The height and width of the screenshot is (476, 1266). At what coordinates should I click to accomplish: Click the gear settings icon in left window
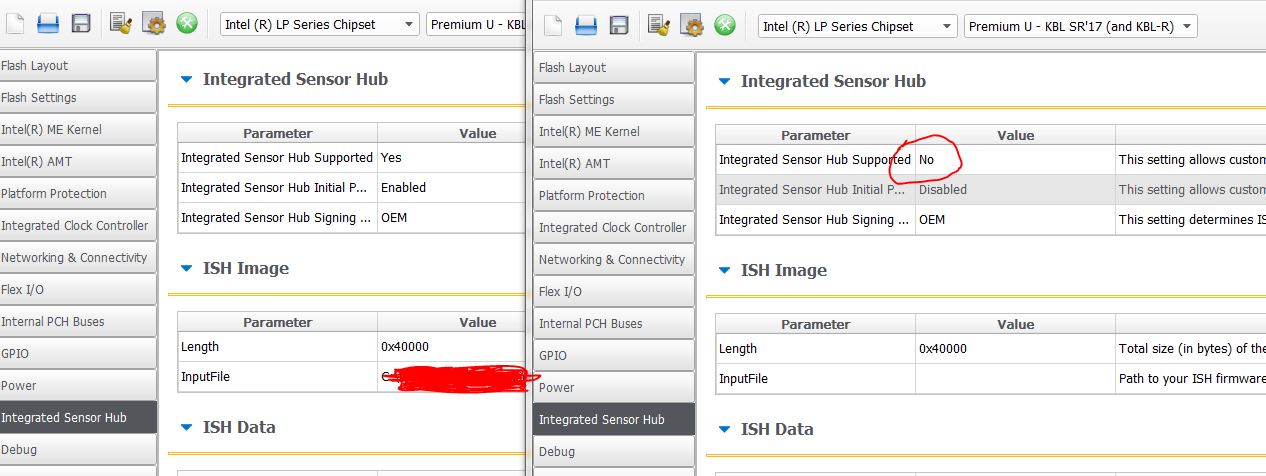153,24
